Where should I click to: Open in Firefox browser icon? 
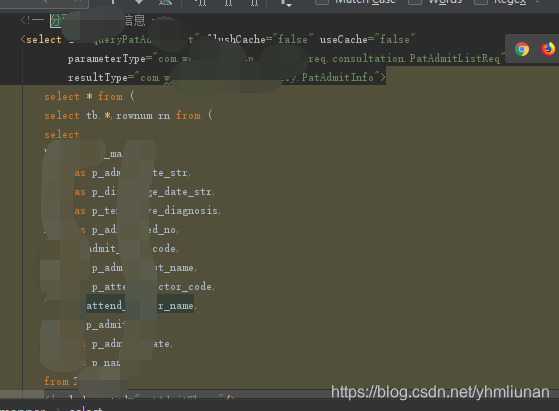point(548,49)
